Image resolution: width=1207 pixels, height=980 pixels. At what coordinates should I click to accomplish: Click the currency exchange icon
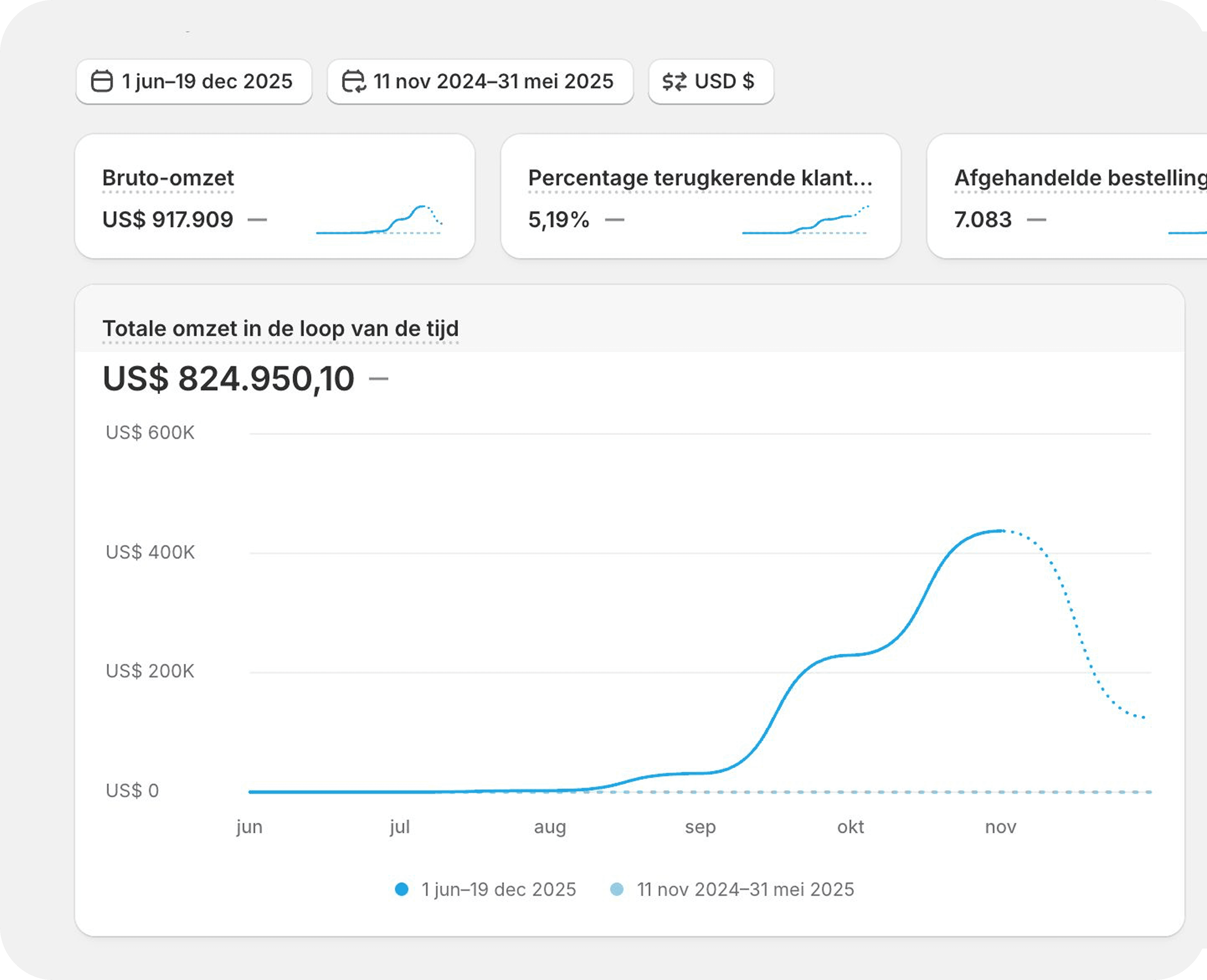tap(674, 81)
